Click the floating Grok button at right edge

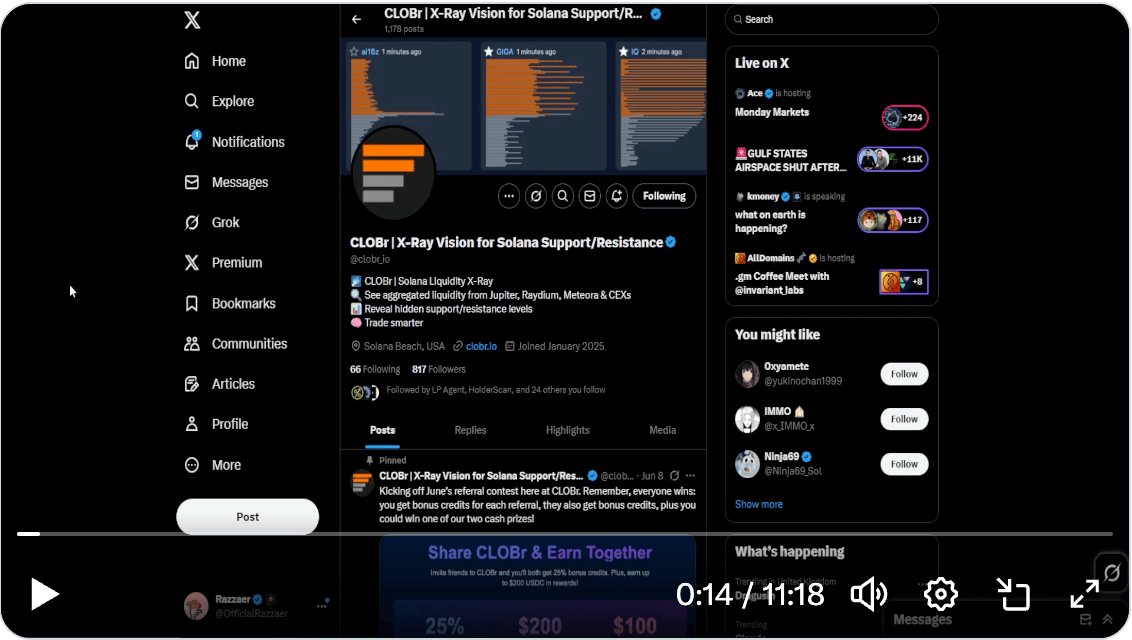click(1112, 573)
